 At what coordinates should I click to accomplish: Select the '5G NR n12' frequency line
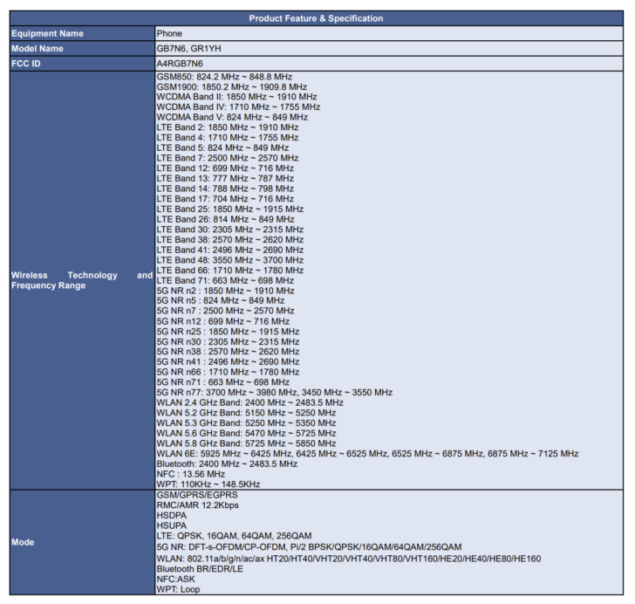(223, 321)
